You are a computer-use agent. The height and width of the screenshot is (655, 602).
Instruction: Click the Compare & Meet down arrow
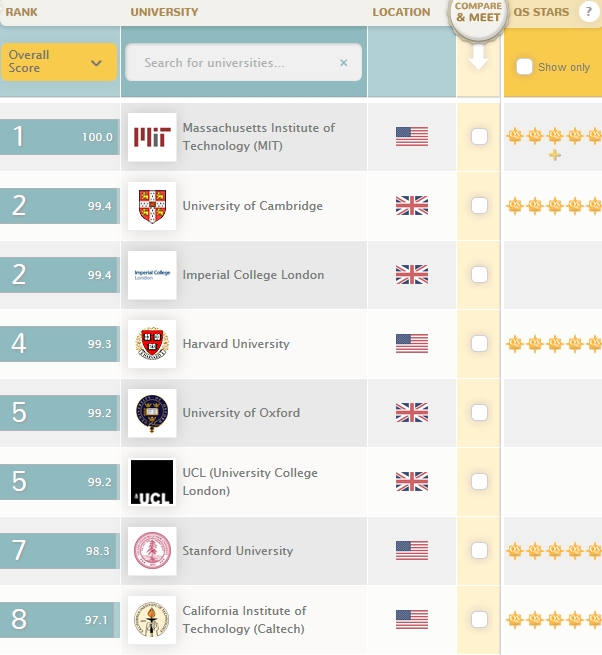tap(478, 57)
